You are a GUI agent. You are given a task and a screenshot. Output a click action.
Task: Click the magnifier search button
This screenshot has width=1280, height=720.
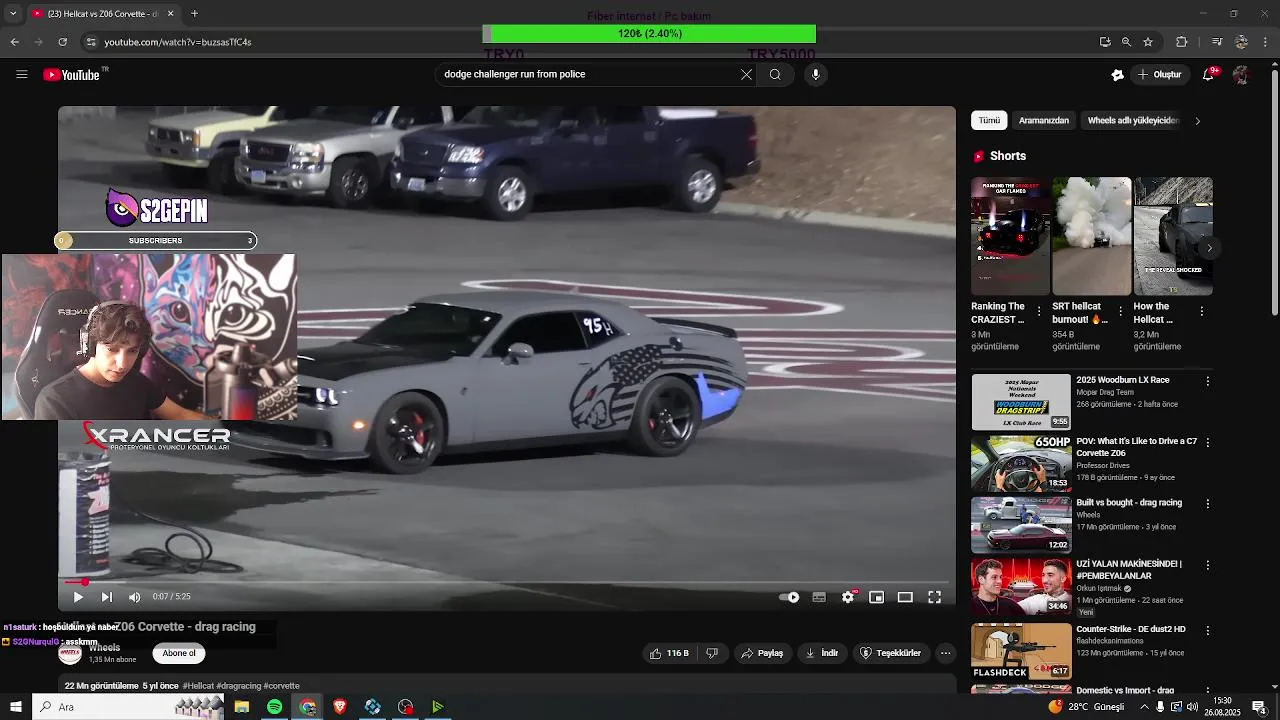coord(775,74)
